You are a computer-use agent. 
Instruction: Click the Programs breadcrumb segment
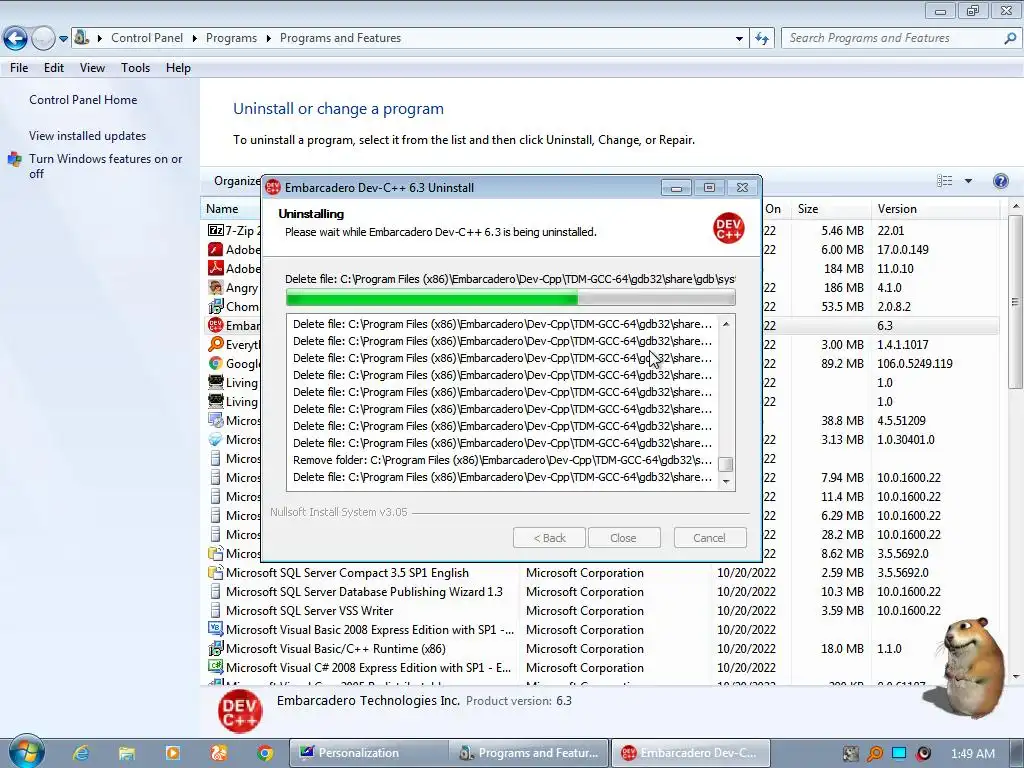(x=231, y=39)
